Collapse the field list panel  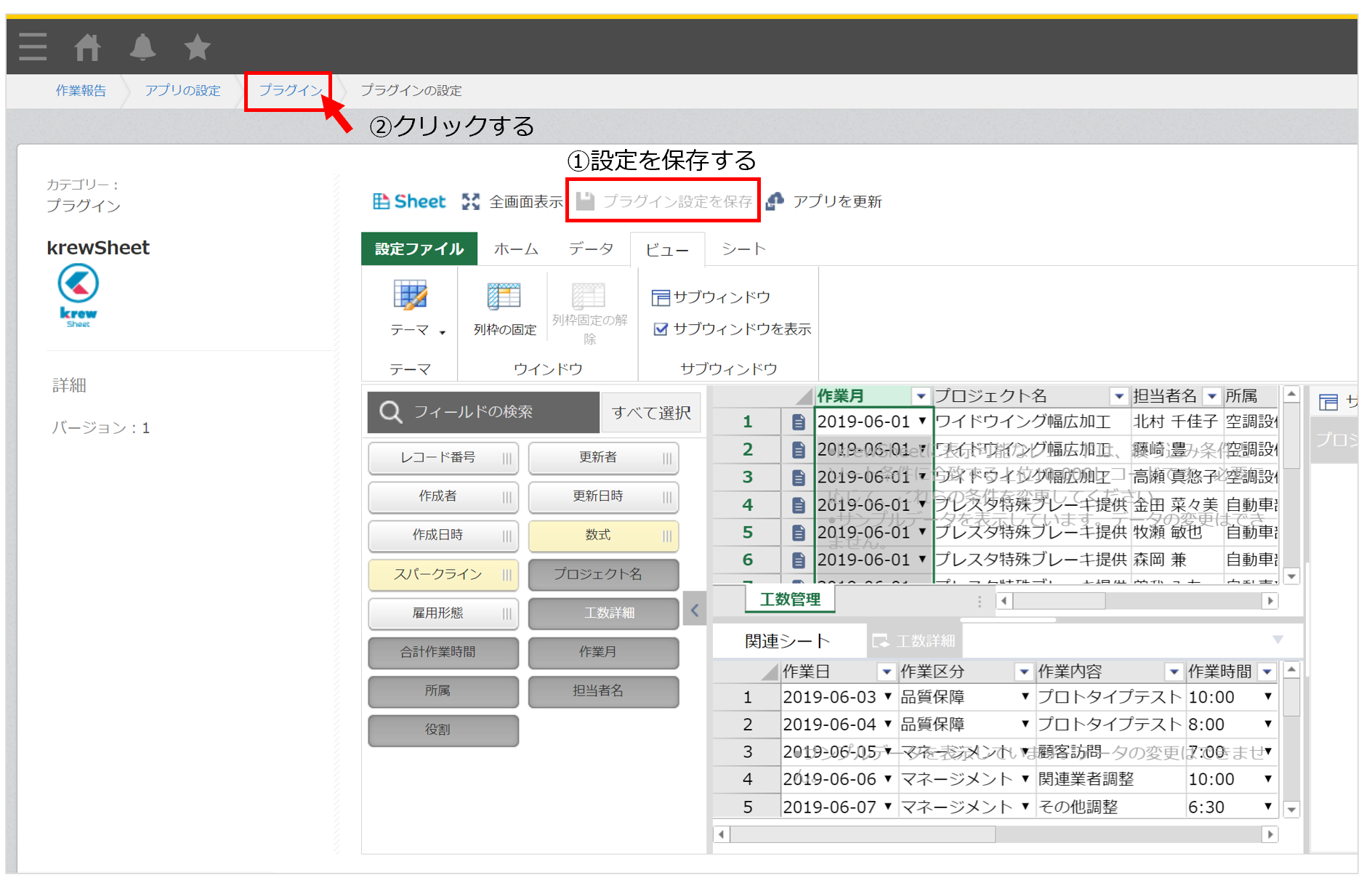point(694,609)
